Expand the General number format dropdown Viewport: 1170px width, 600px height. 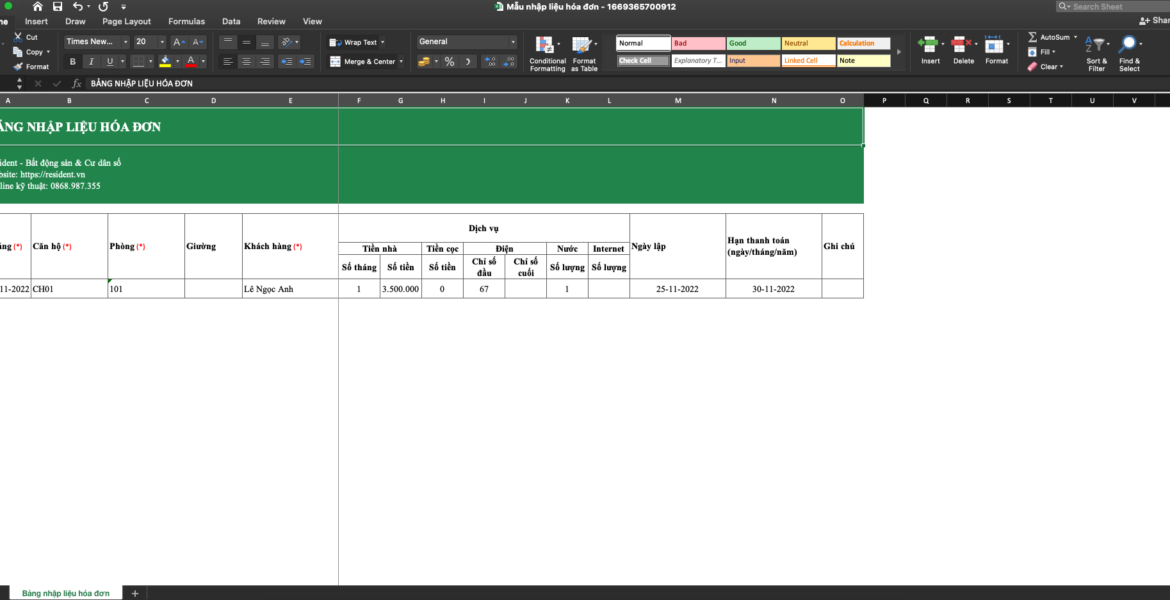click(x=513, y=42)
